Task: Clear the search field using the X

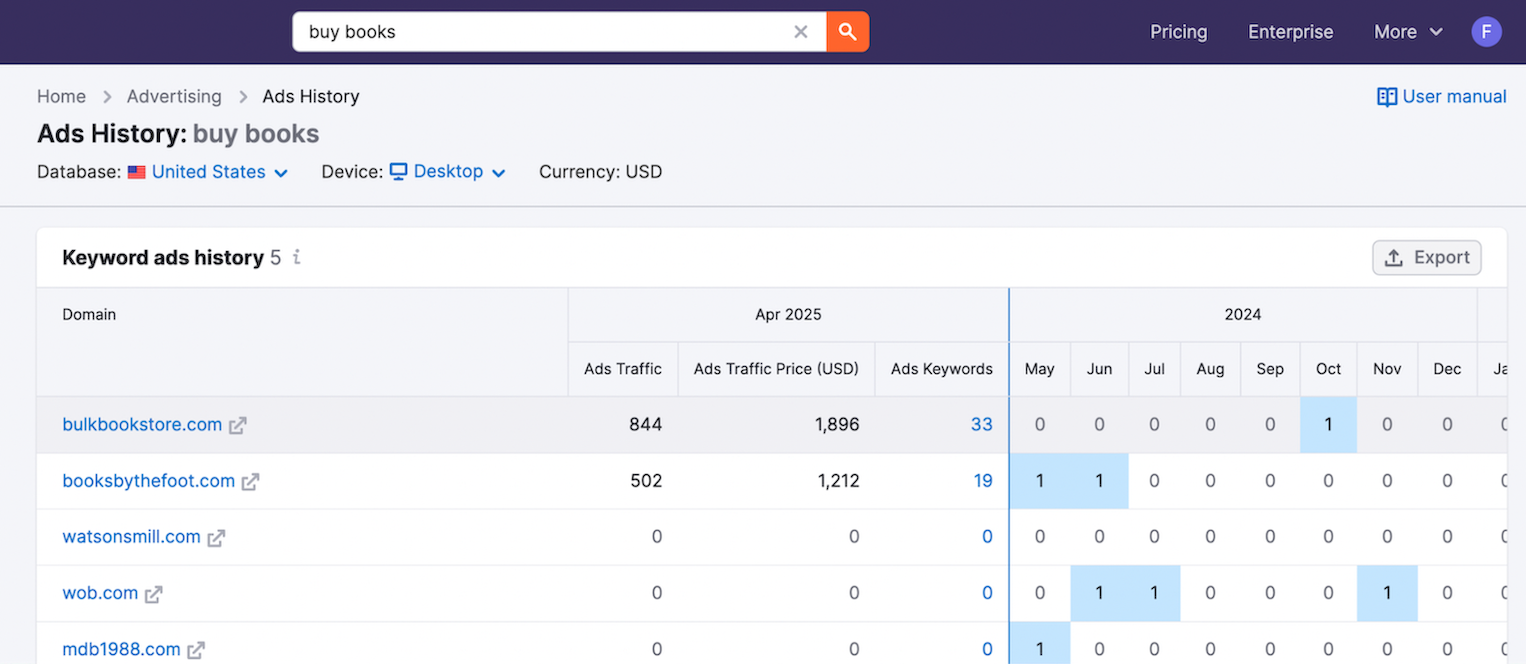Action: 800,31
